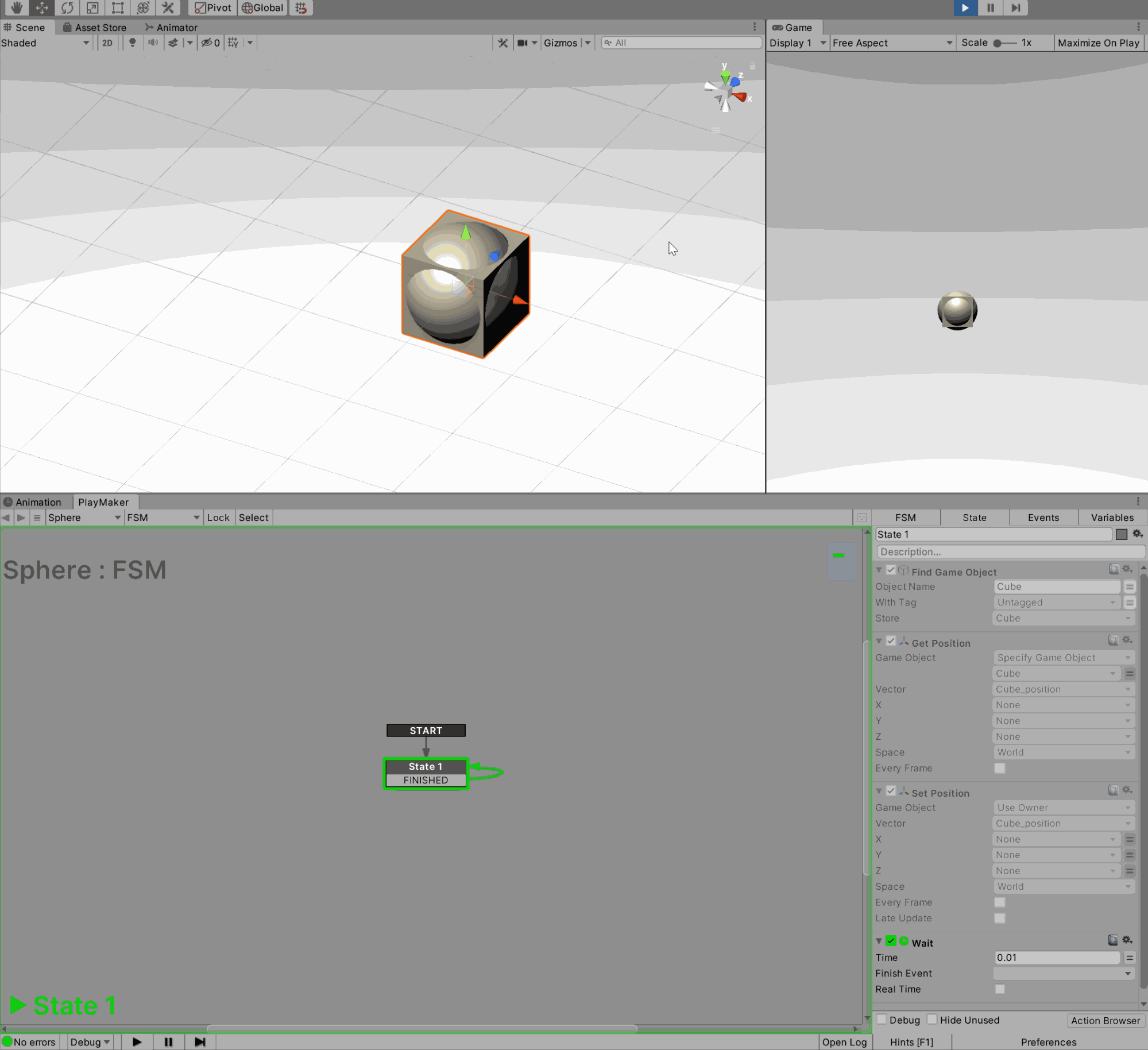The width and height of the screenshot is (1148, 1050).
Task: Toggle the PlayMaker minimap icon
Action: 861,517
